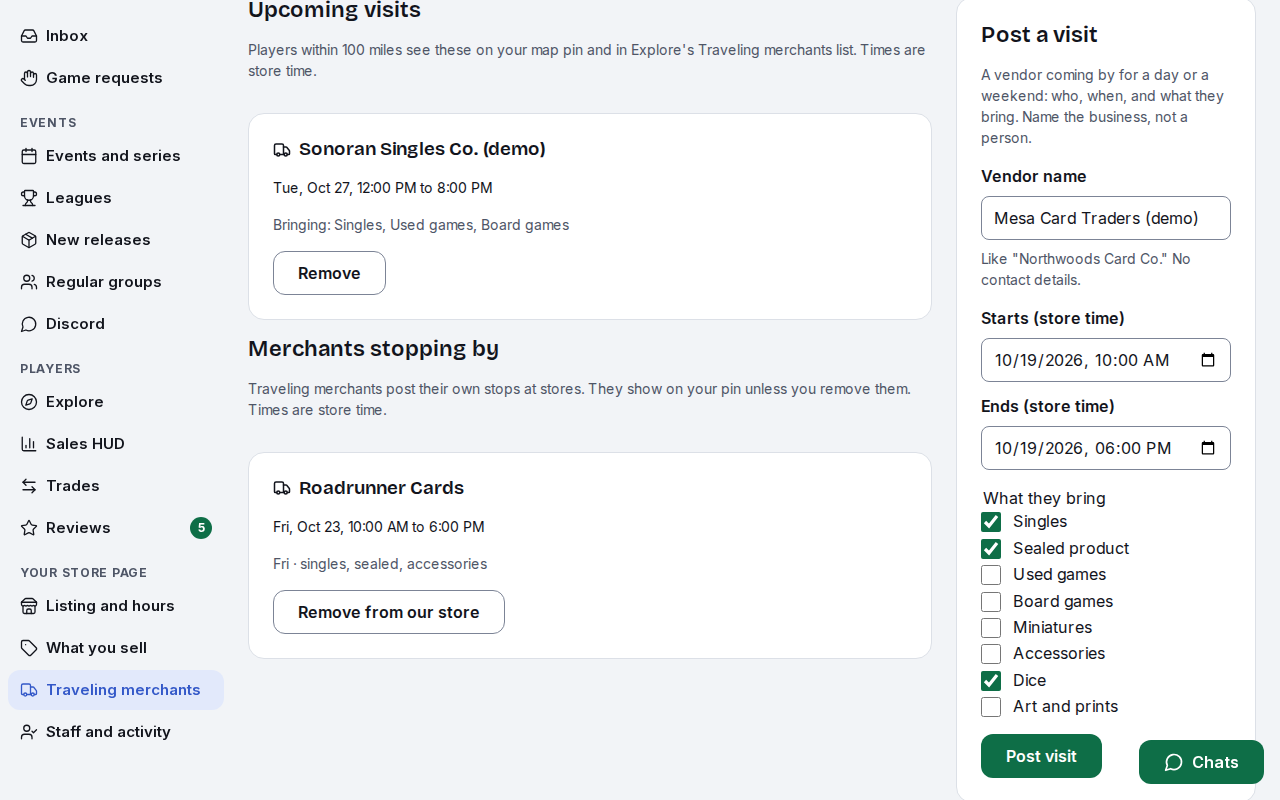Click the Leagues trophy icon
1280x800 pixels.
pyautogui.click(x=29, y=198)
